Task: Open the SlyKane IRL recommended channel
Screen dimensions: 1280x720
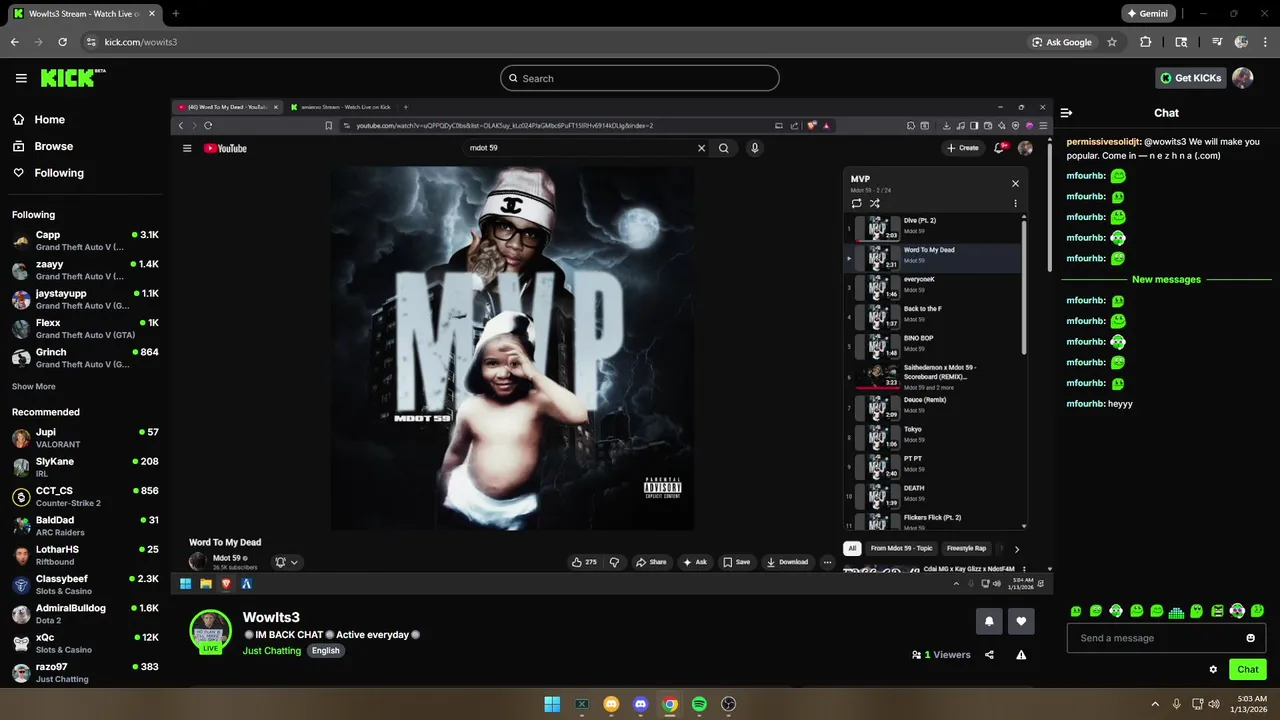Action: pos(85,467)
